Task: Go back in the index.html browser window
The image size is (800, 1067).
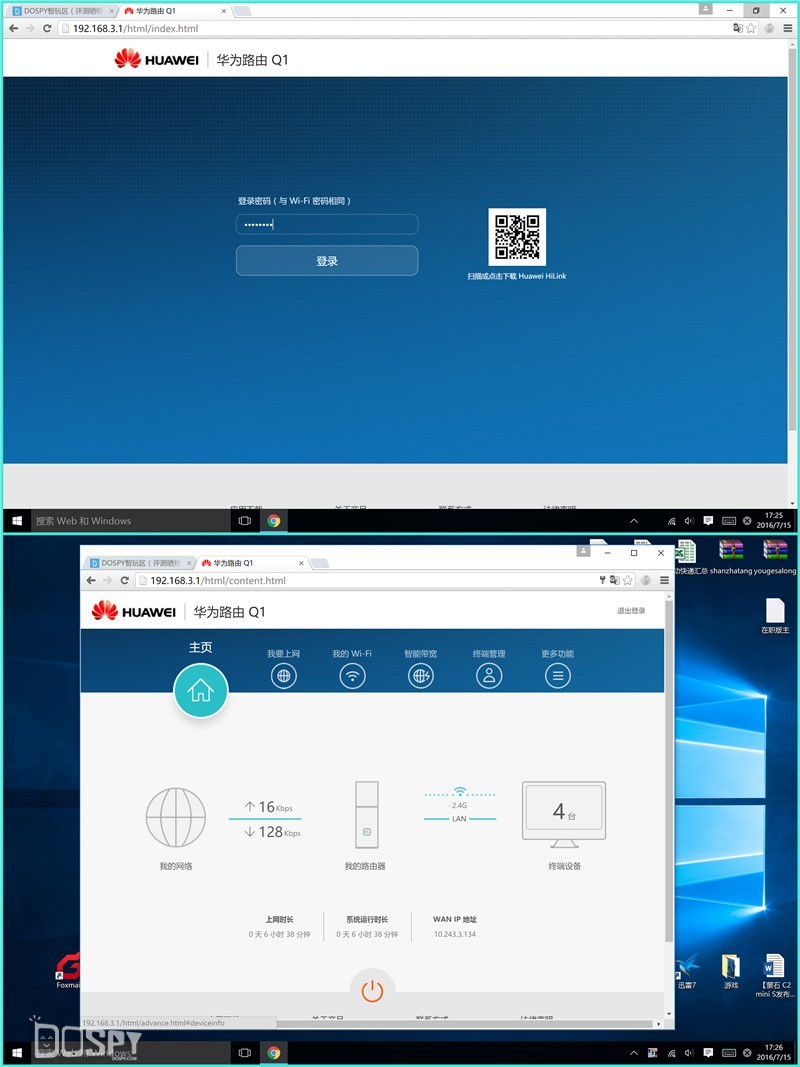Action: point(14,29)
